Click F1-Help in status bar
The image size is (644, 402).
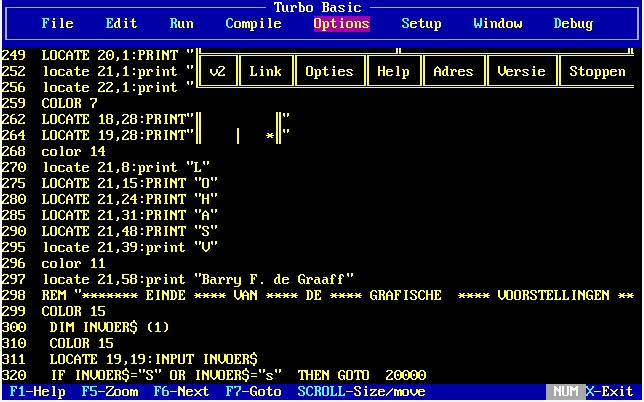point(37,391)
